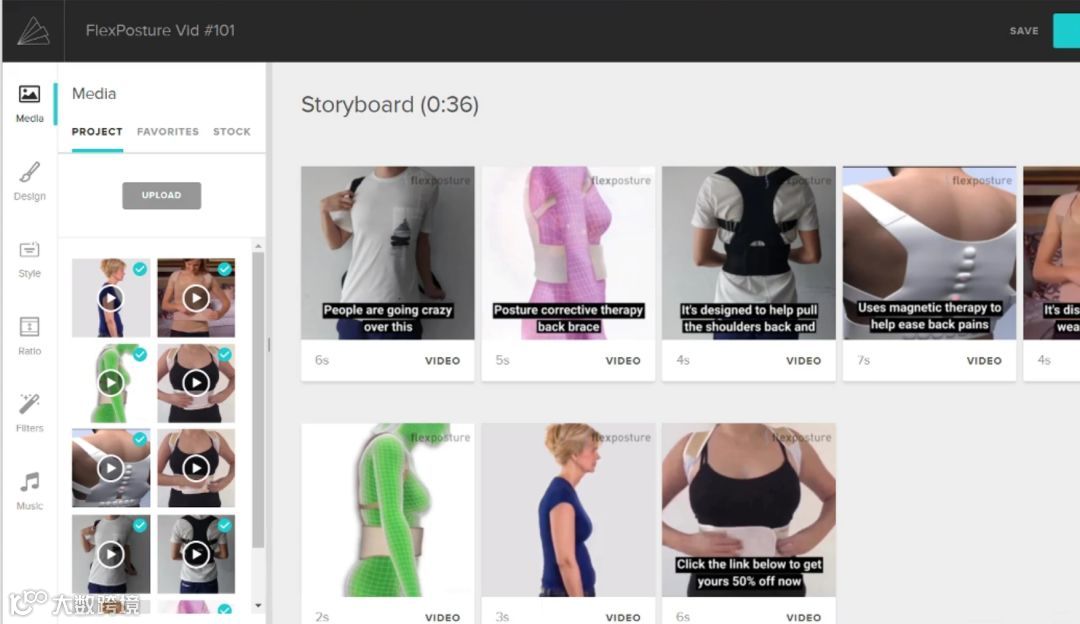Screen dimensions: 1080x624
Task: Open the Design brush panel
Action: coord(29,181)
